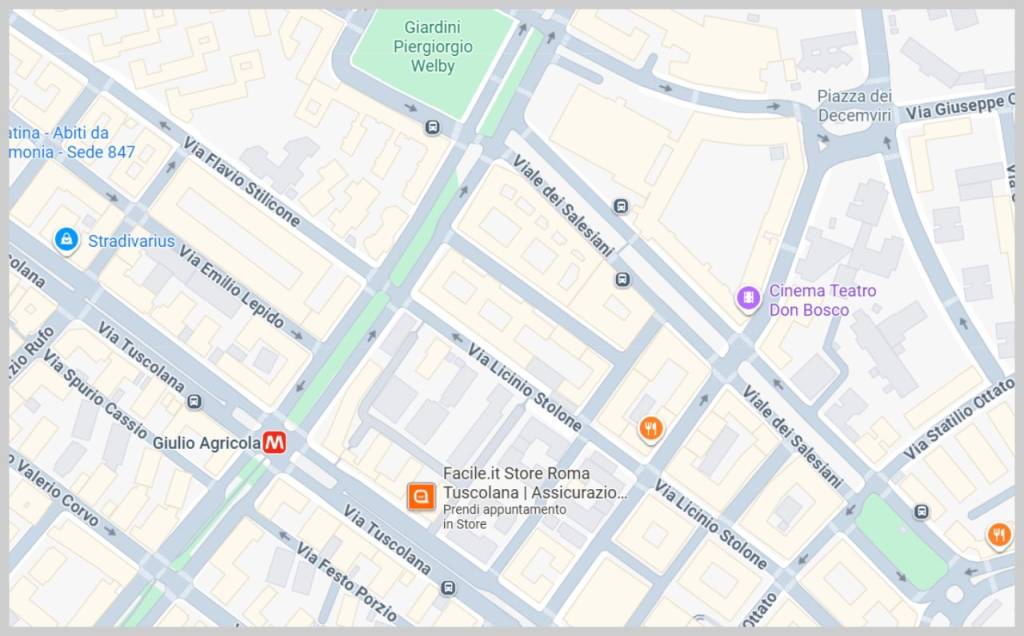Select the bus stop by the park near Via Statilio Ottato

(921, 511)
